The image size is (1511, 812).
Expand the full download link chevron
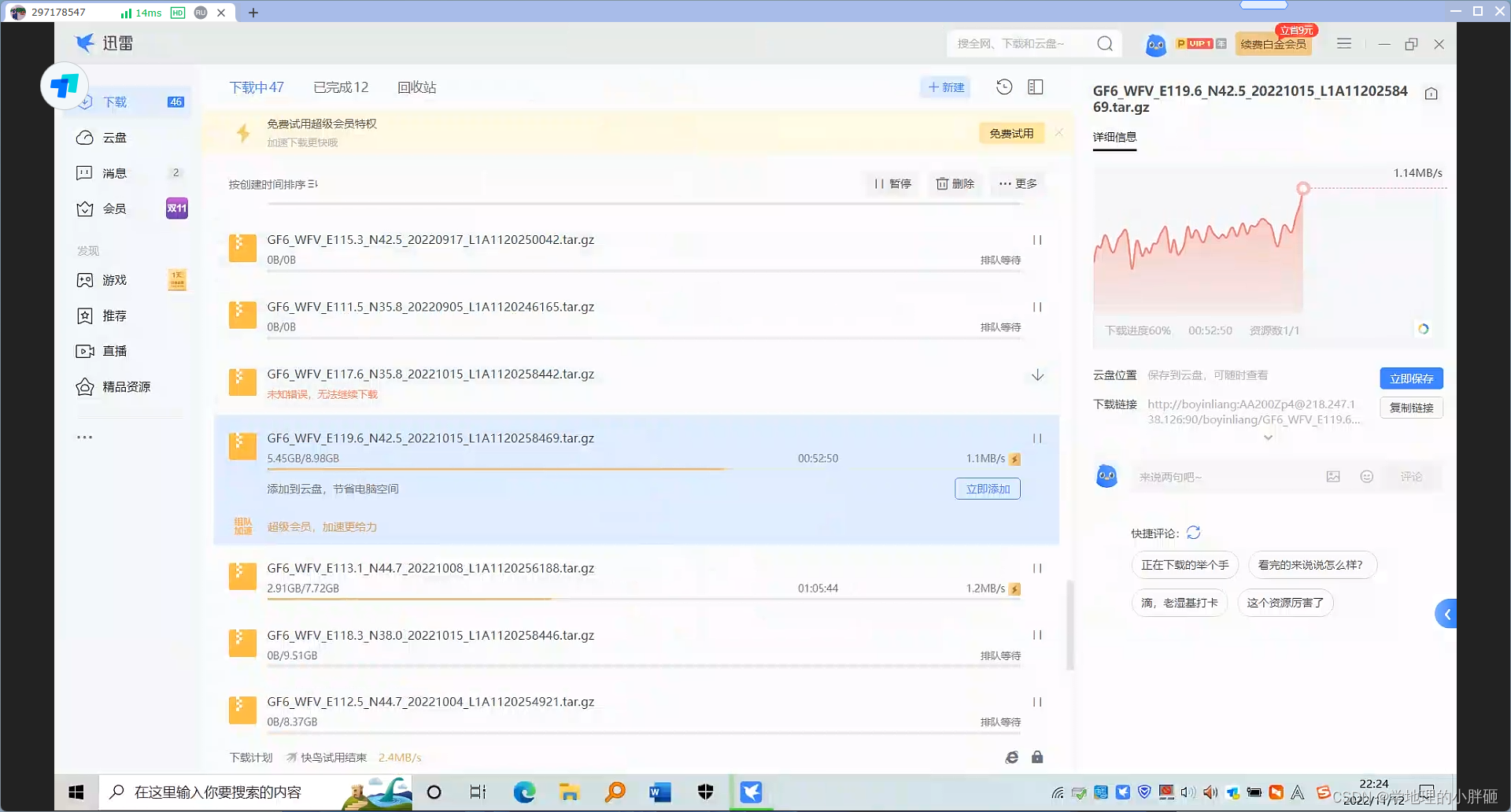(x=1268, y=437)
